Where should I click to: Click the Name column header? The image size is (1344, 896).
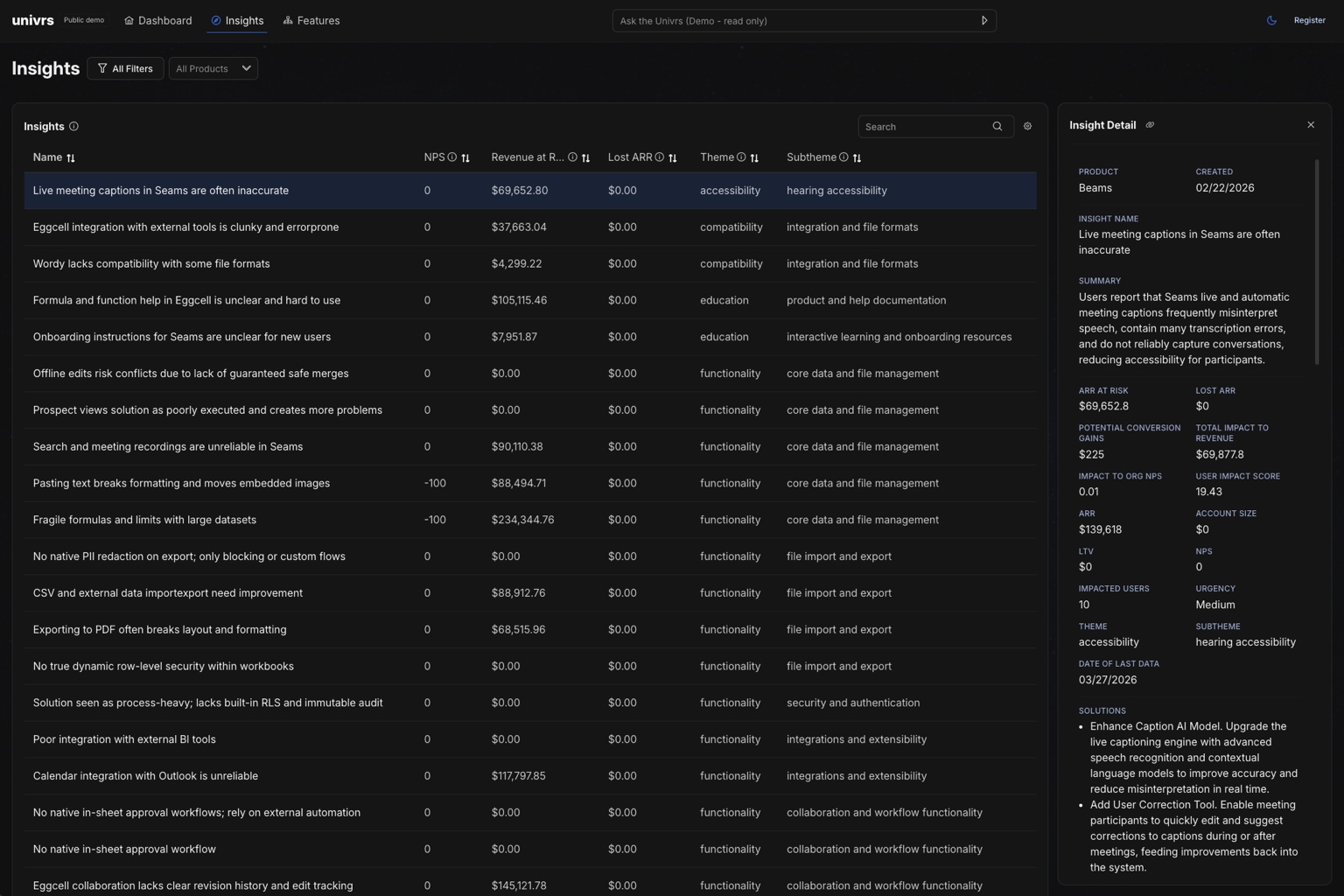click(47, 157)
